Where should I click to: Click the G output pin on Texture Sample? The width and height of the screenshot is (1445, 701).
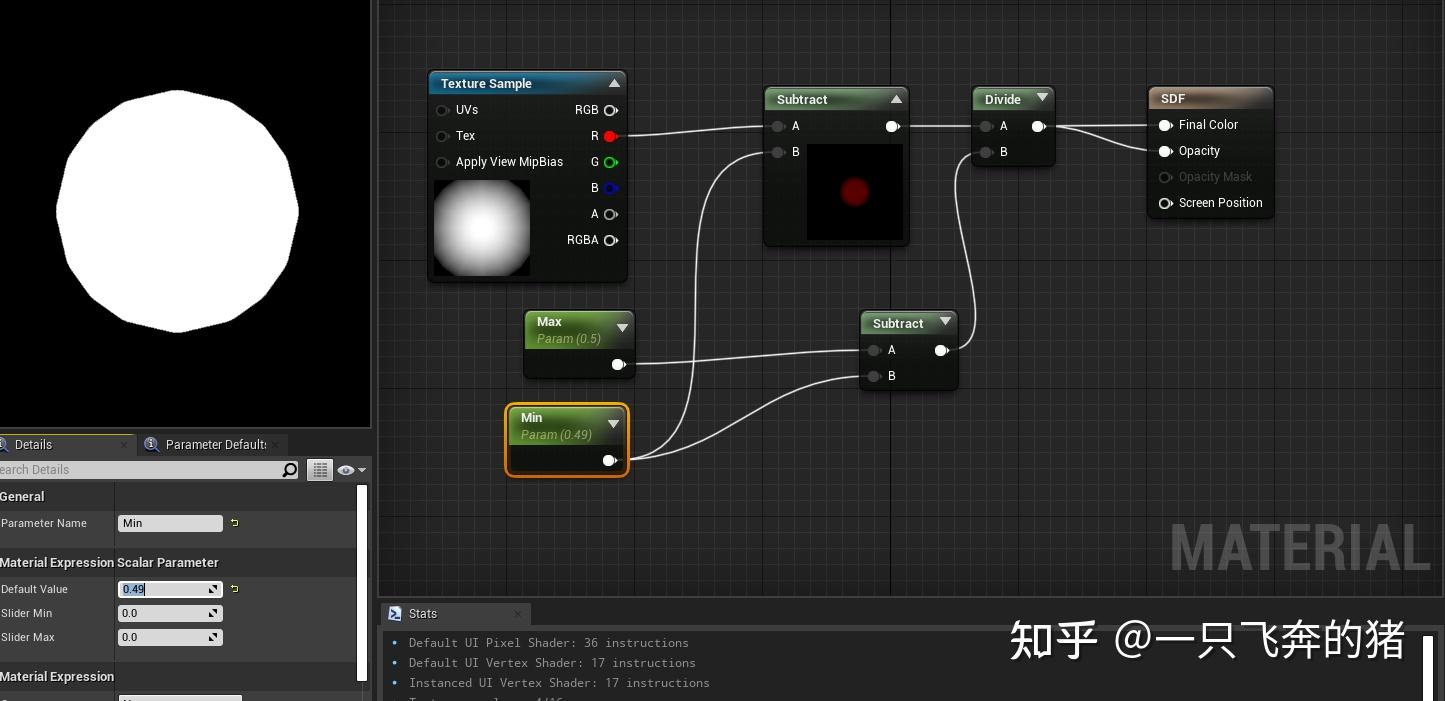click(x=610, y=162)
